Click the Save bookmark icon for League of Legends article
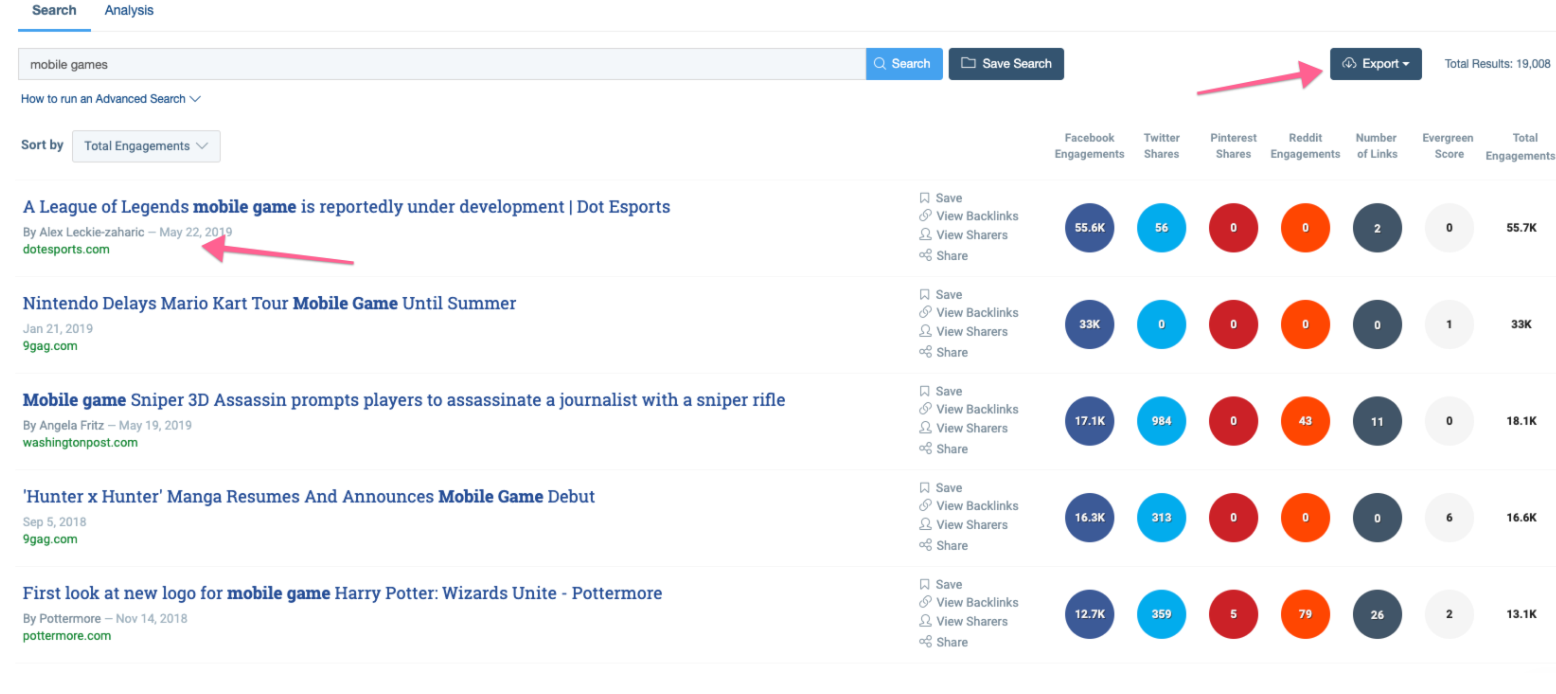The height and width of the screenshot is (694, 1556). pos(925,198)
